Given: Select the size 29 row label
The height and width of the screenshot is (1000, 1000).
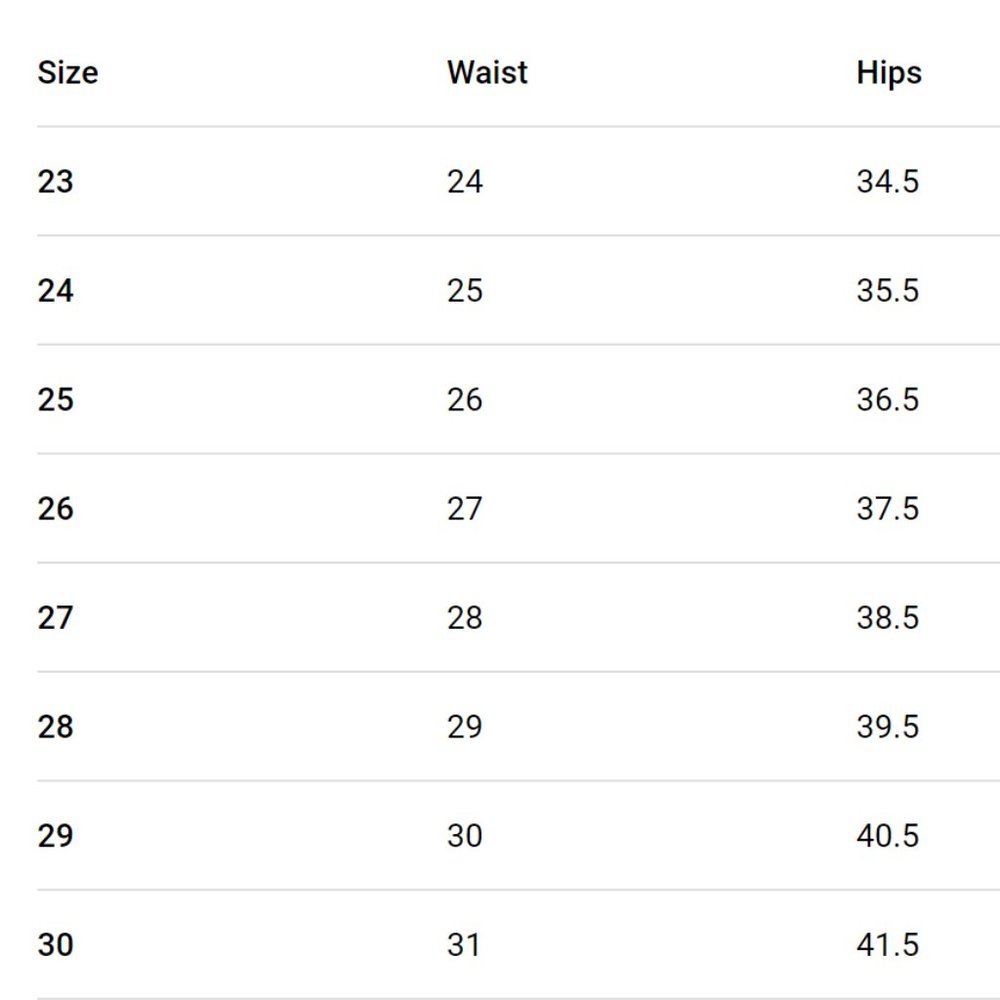Looking at the screenshot, I should pos(56,836).
